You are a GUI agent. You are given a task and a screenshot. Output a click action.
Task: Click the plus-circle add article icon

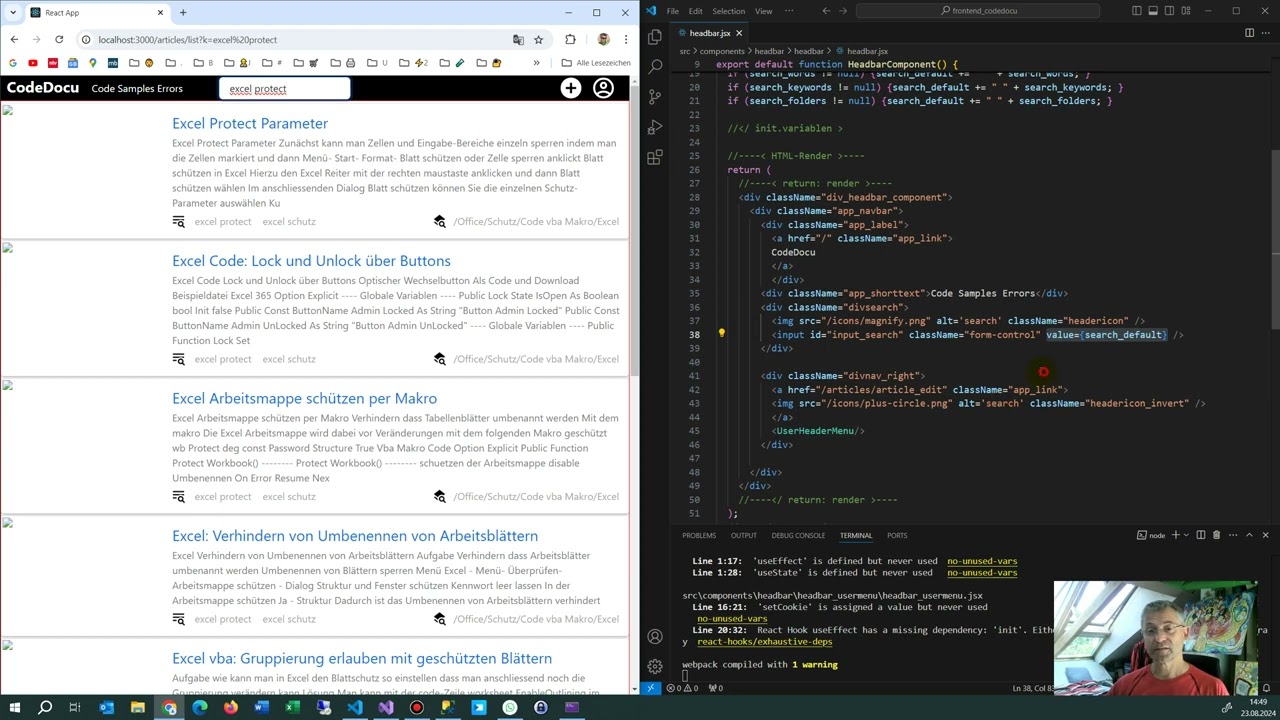tap(570, 88)
